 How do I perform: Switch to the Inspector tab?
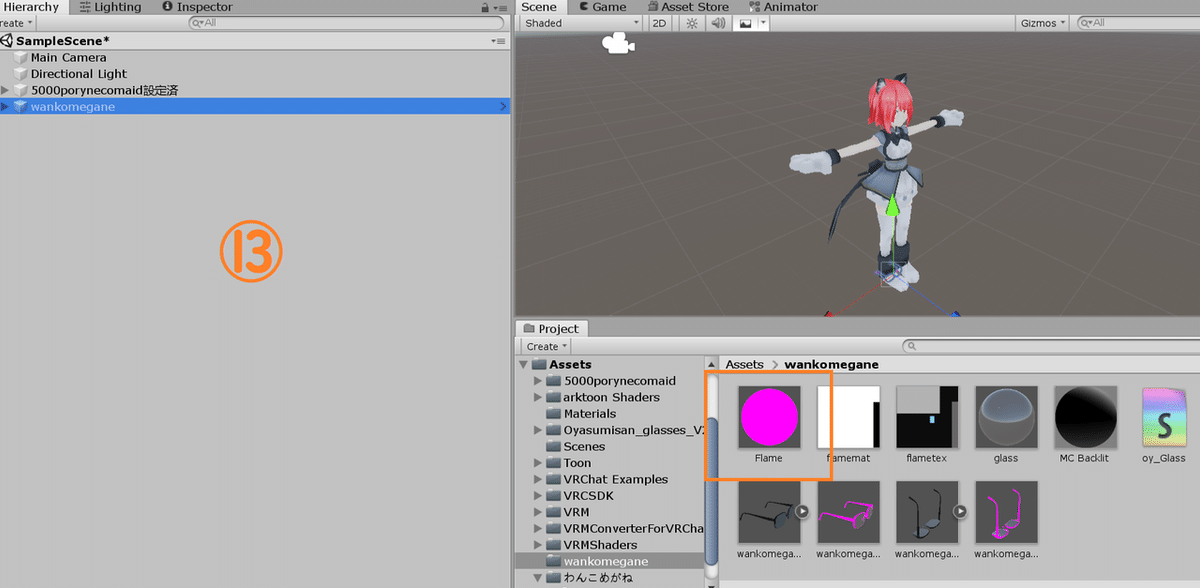pos(197,7)
